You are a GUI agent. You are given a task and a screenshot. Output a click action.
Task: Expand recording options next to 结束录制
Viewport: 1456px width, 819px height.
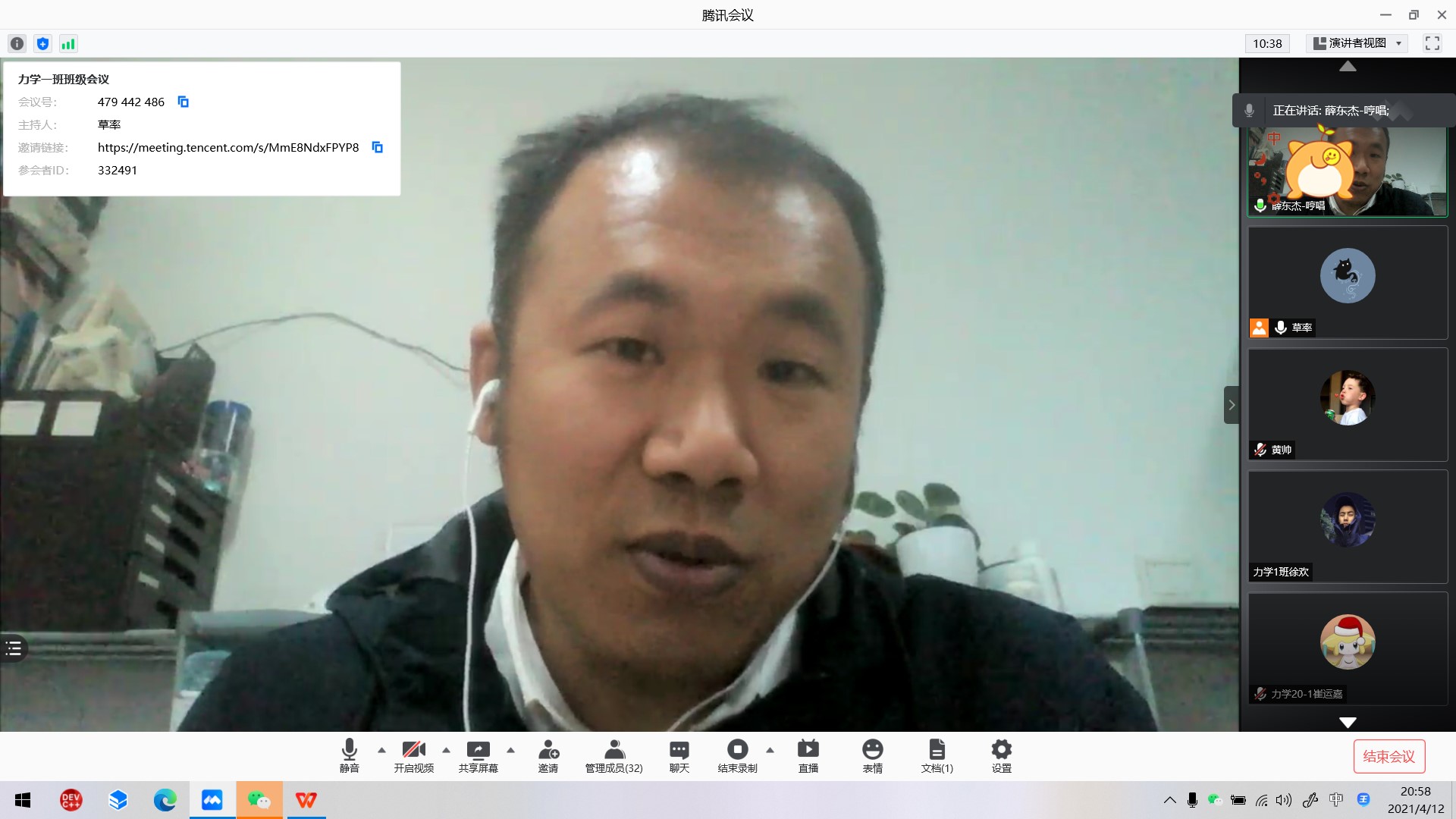[x=770, y=750]
